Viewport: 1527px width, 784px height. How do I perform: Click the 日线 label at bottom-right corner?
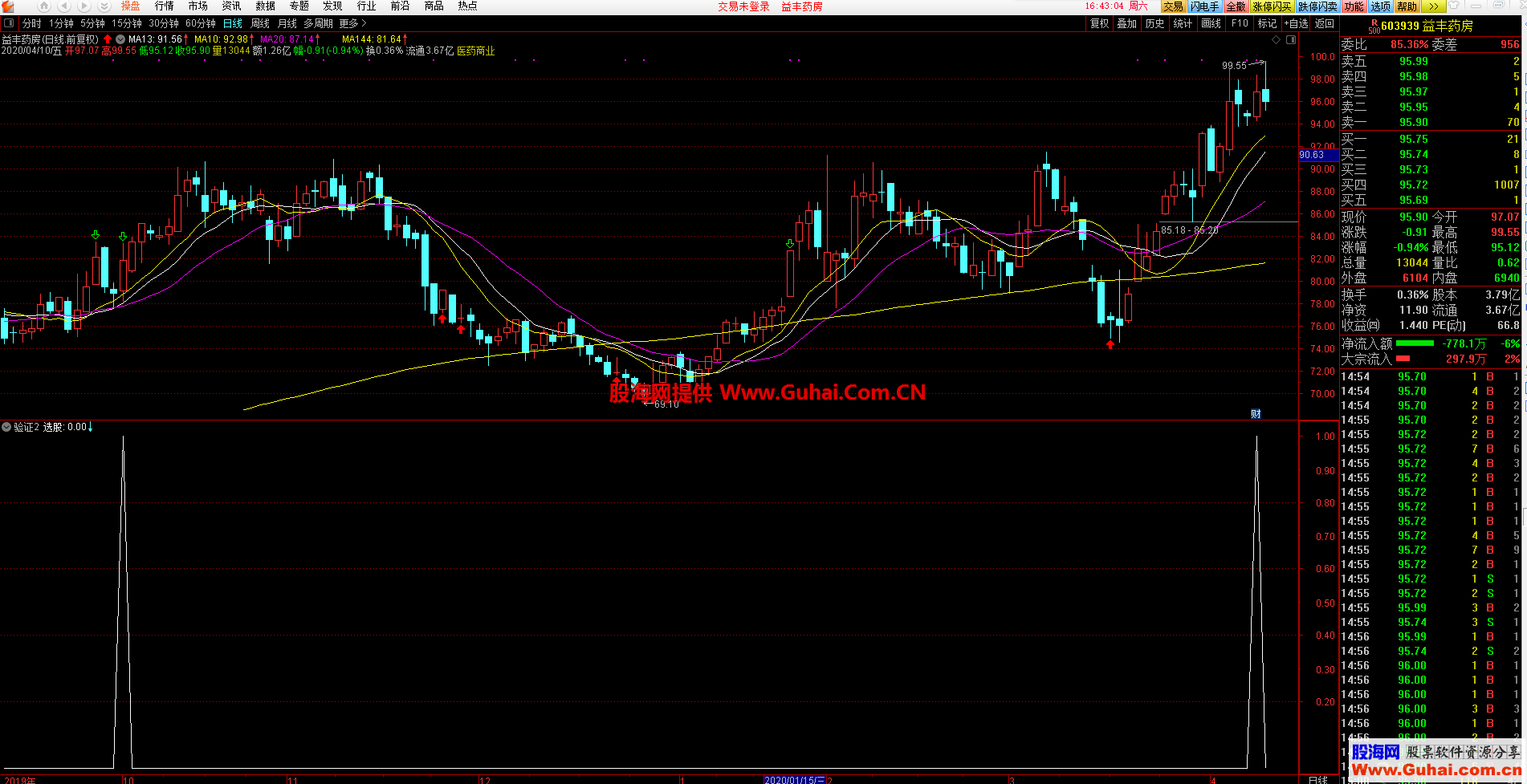click(1317, 779)
